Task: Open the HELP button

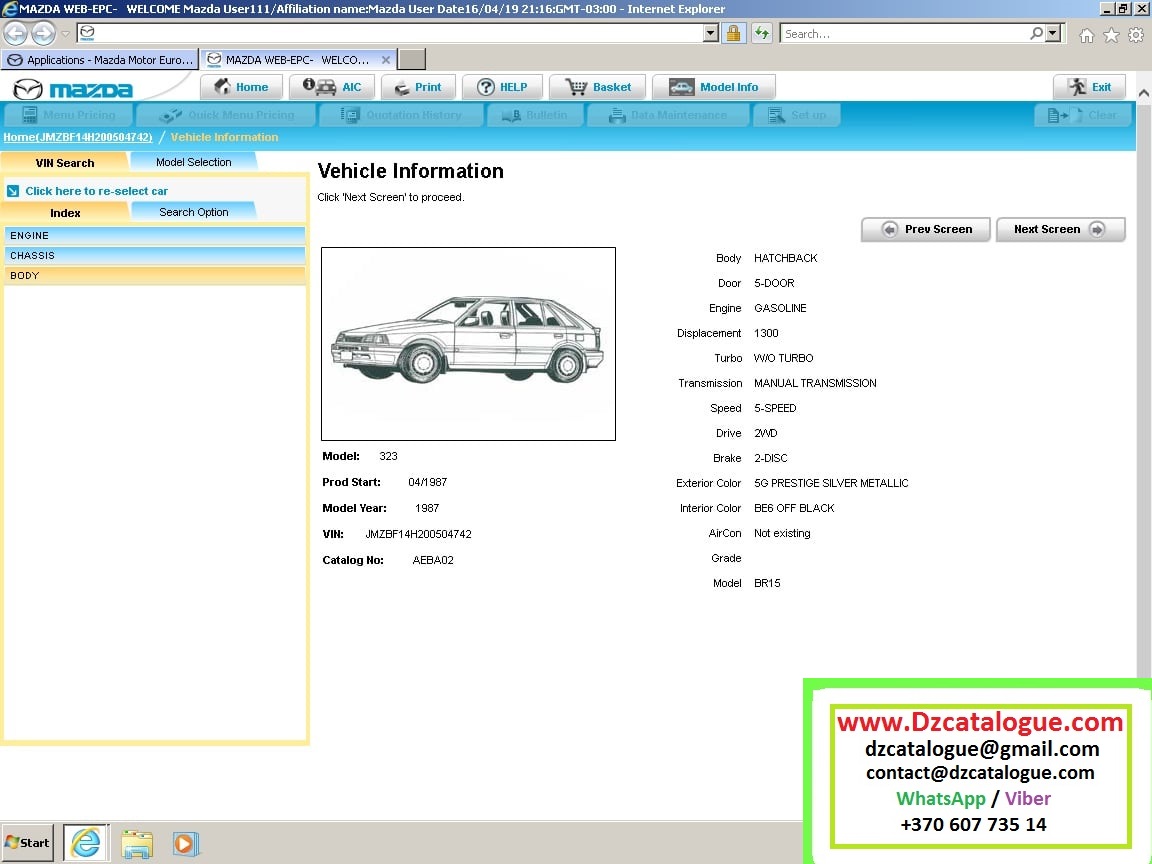Action: click(502, 87)
